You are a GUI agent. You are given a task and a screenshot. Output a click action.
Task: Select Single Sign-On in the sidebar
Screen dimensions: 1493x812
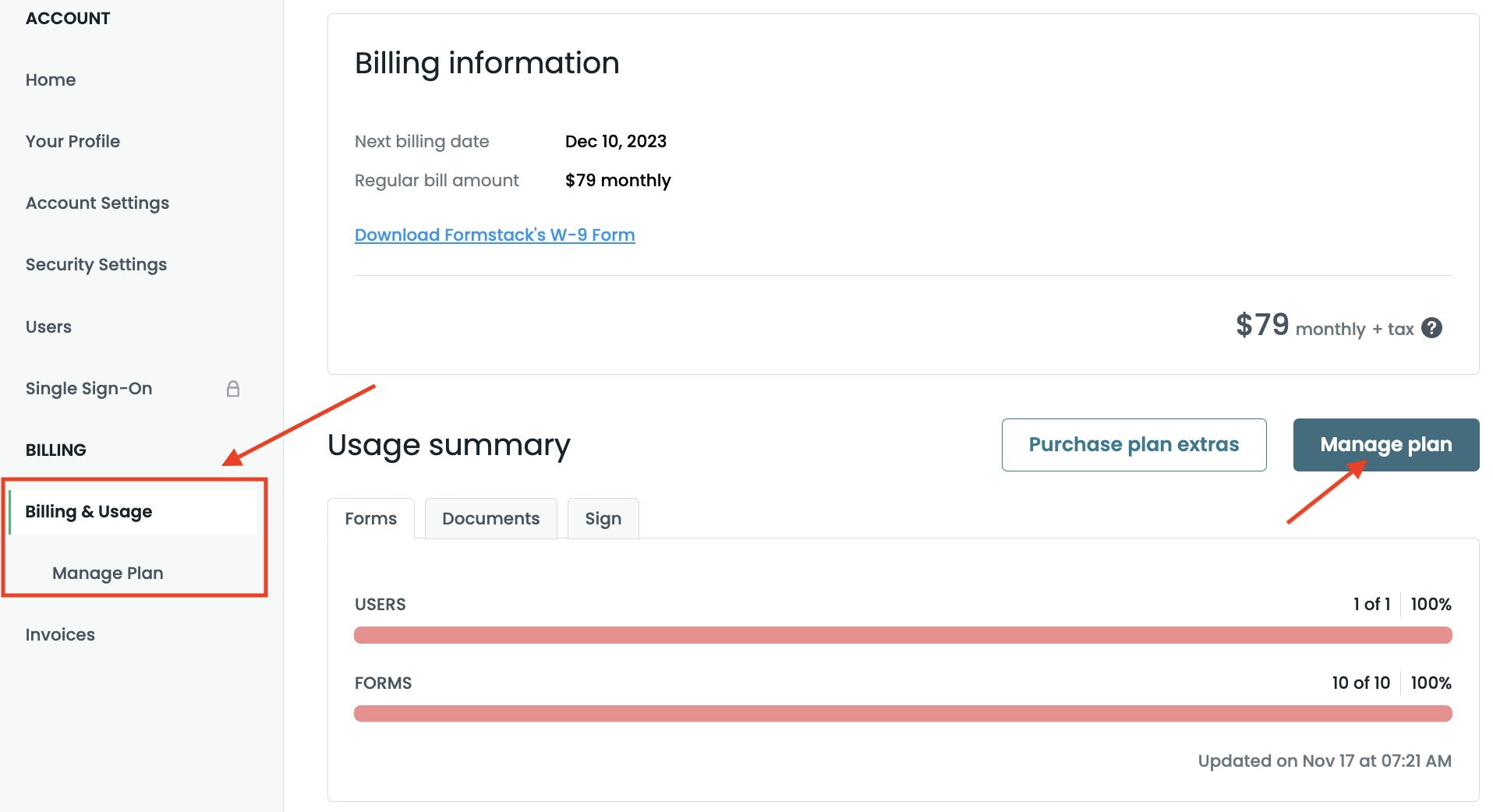click(x=89, y=388)
